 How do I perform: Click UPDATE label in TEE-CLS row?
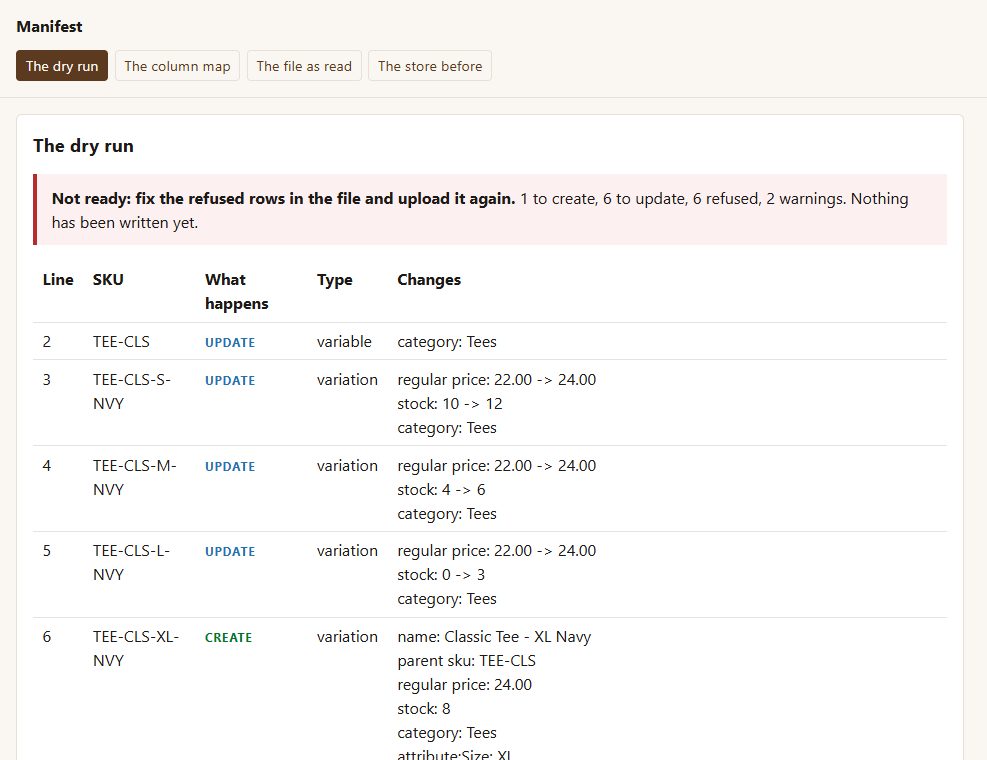click(230, 343)
